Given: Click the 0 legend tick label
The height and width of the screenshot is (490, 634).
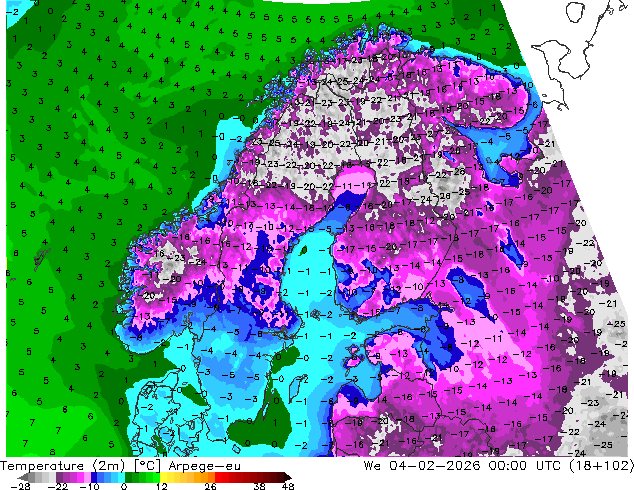Looking at the screenshot, I should point(124,486).
